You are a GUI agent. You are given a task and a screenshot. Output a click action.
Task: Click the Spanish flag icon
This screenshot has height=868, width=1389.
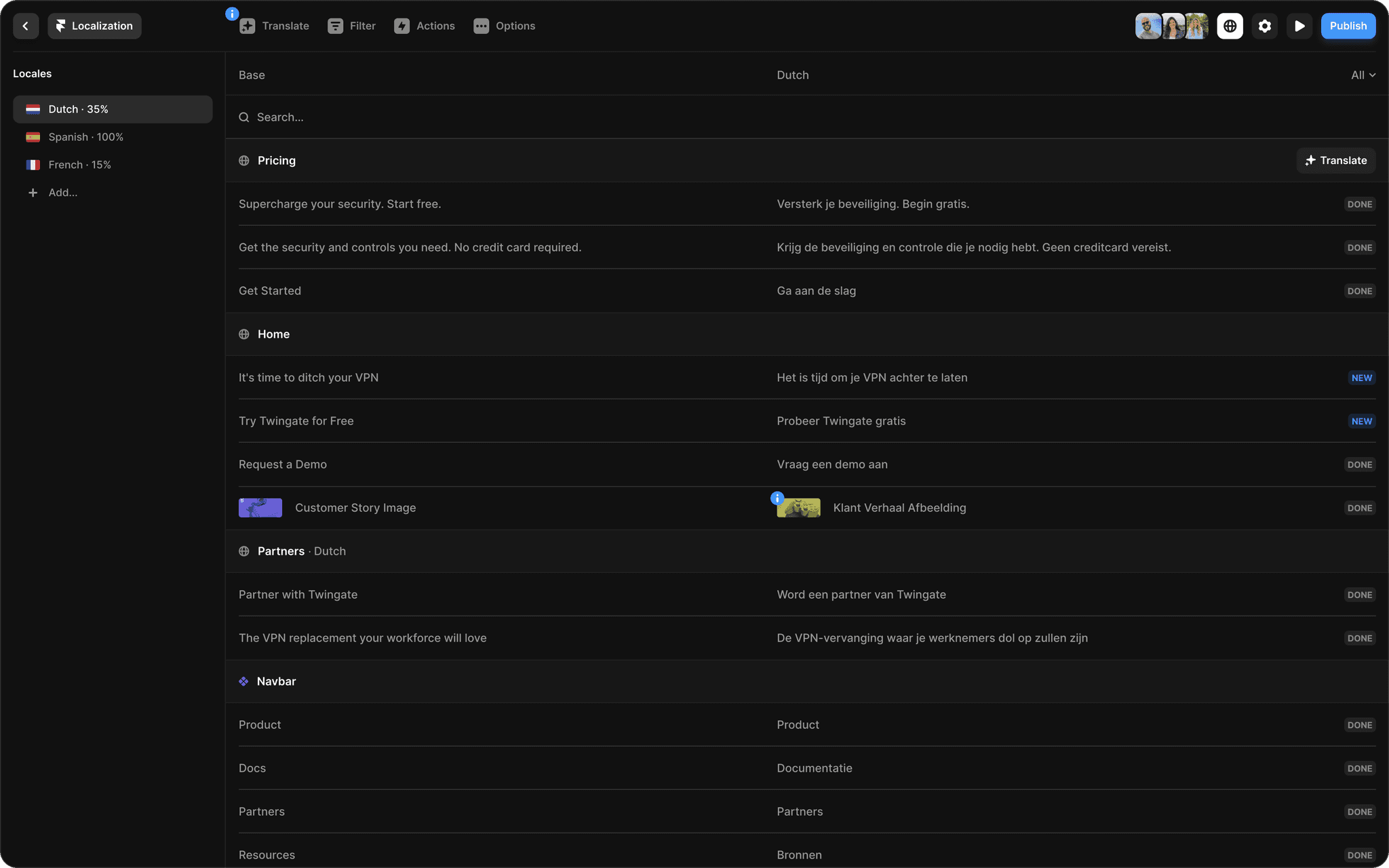pos(33,137)
